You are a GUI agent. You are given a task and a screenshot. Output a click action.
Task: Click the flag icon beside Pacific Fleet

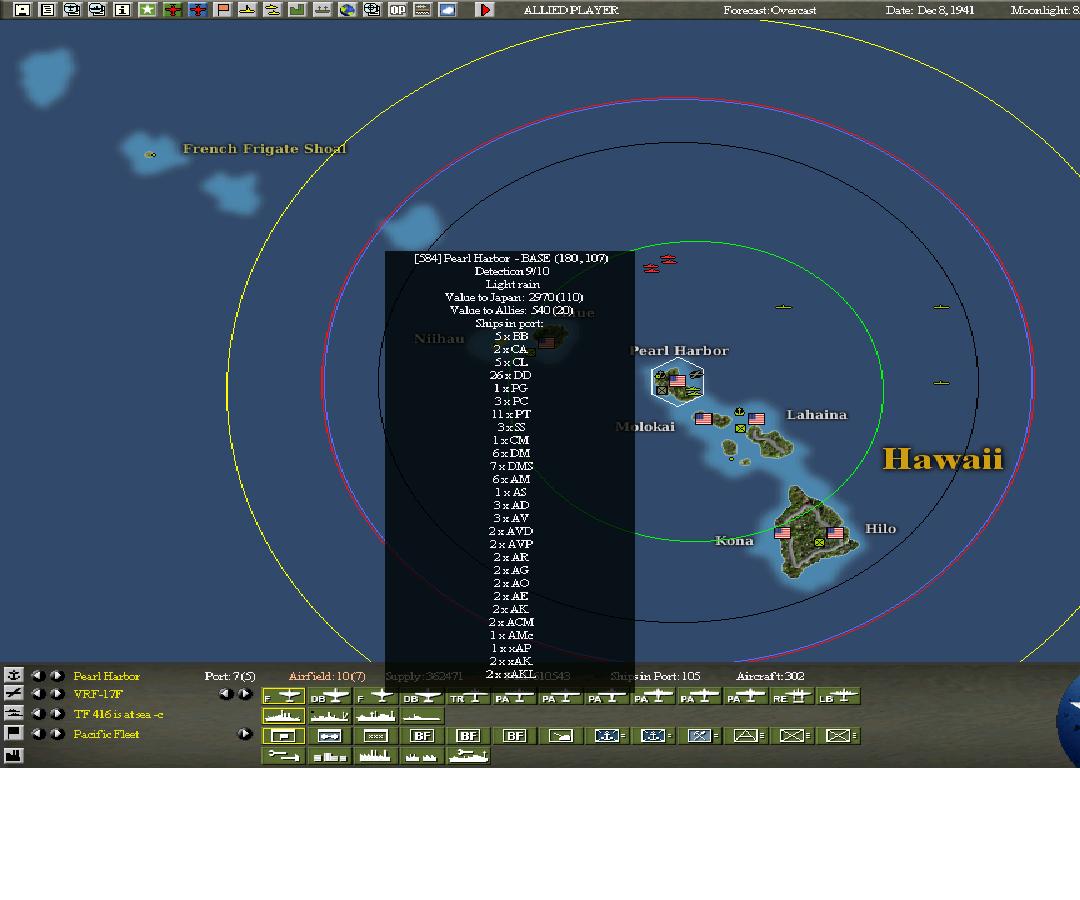14,733
